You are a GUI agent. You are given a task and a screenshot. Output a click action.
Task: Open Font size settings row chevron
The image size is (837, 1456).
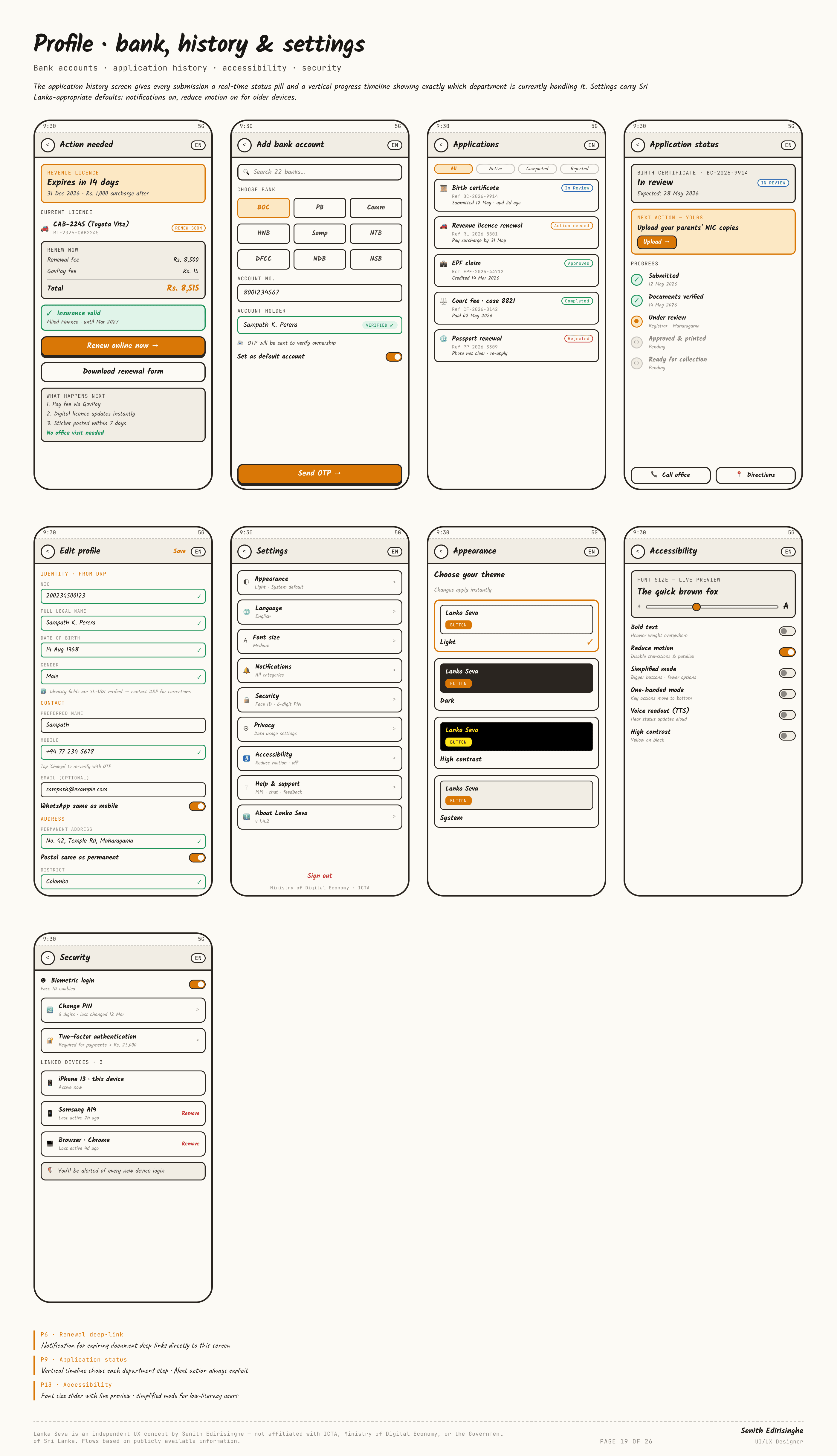(x=394, y=641)
